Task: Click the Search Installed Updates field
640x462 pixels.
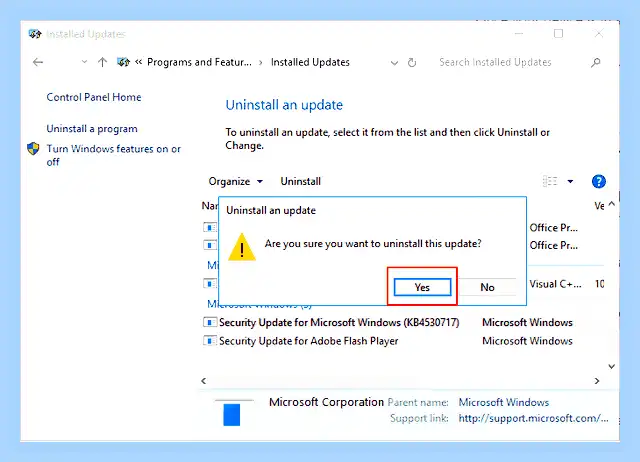Action: coord(495,62)
